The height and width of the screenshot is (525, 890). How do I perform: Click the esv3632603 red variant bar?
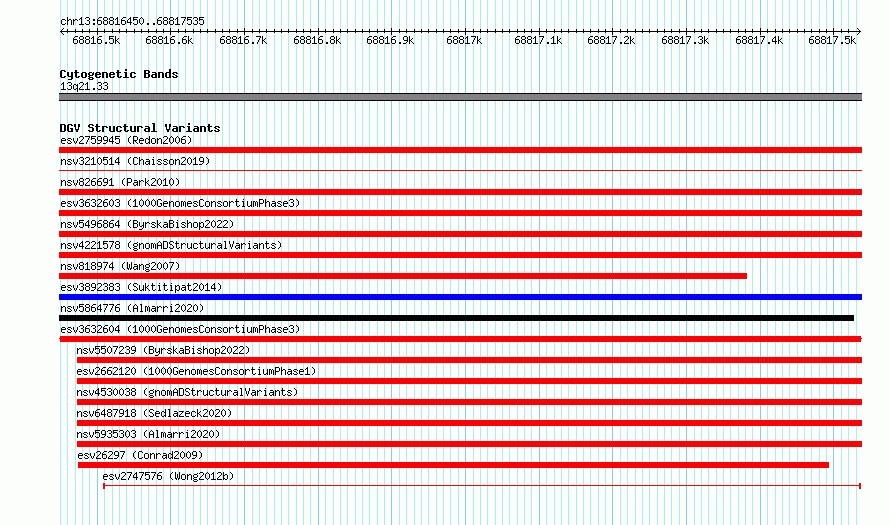point(460,213)
